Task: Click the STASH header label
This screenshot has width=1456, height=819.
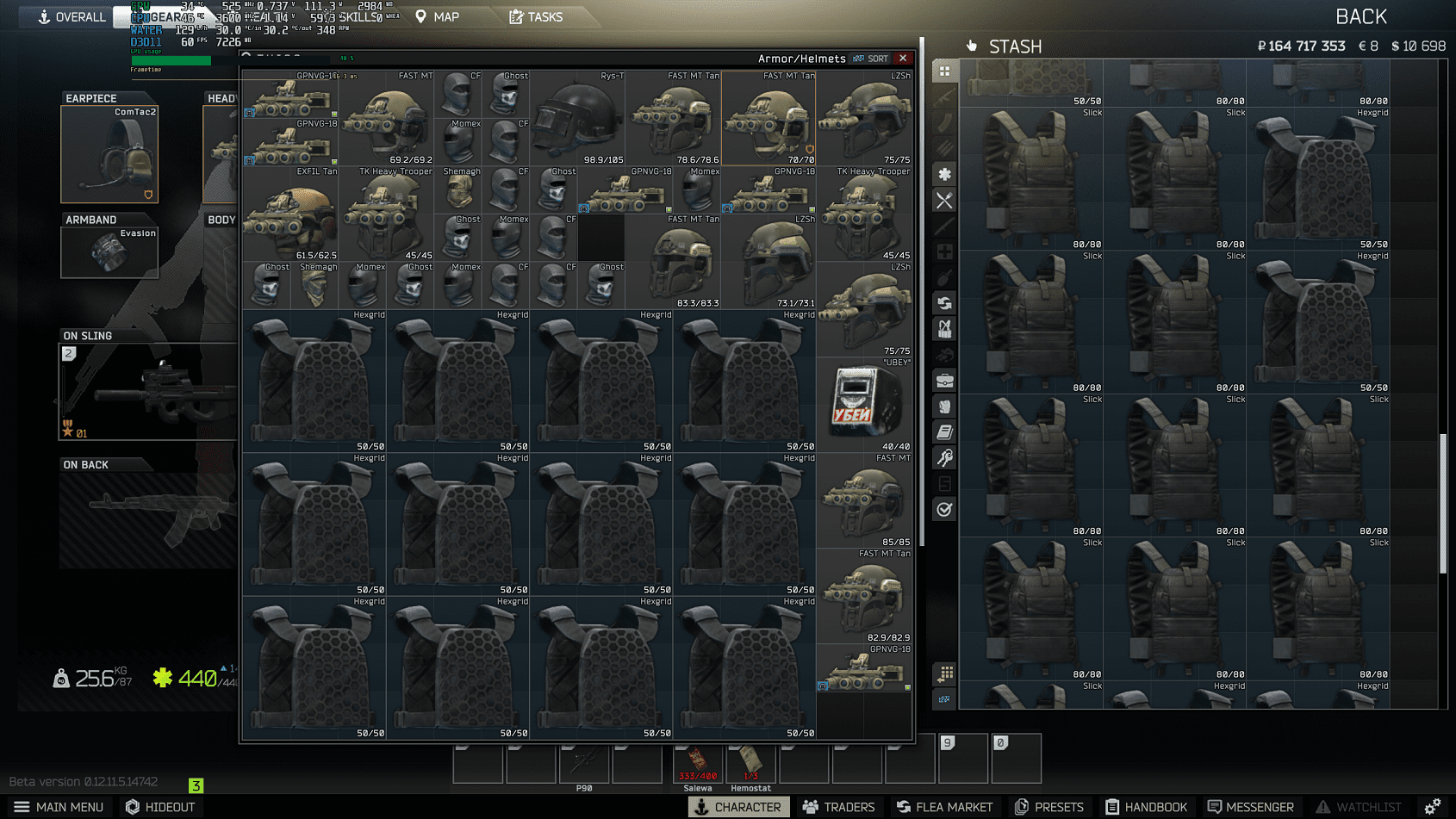Action: tap(1015, 47)
